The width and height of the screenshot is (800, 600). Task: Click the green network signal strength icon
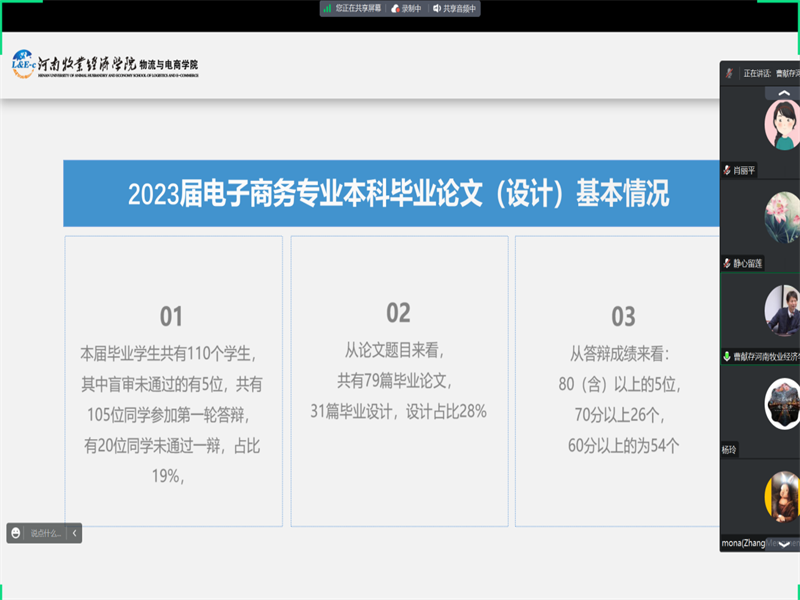pos(327,8)
